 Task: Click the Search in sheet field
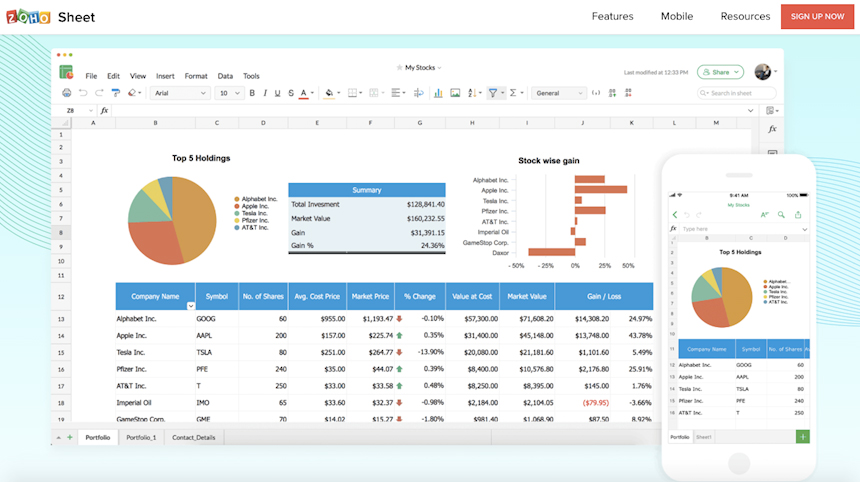(x=737, y=93)
